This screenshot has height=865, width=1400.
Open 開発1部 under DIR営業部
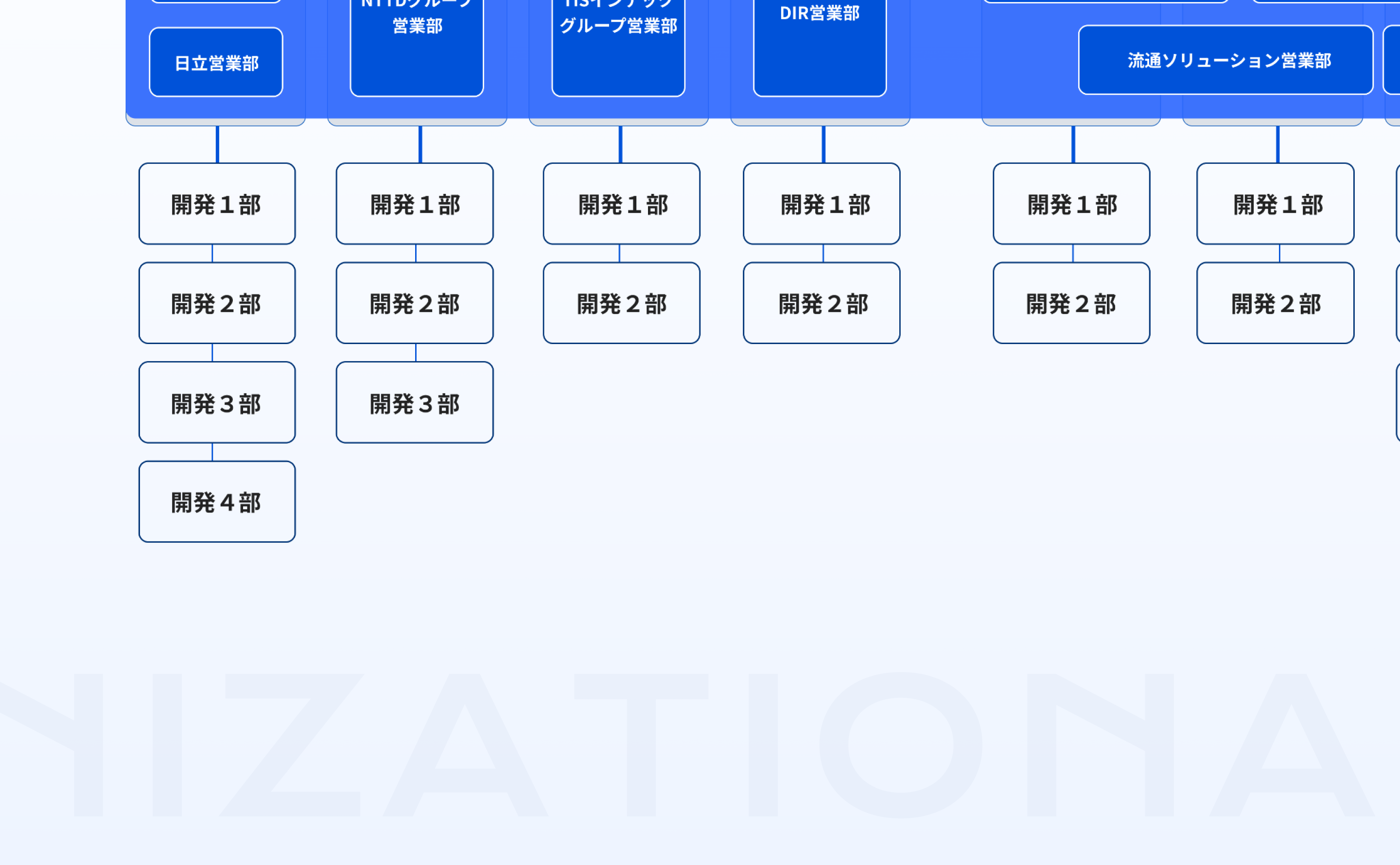(x=822, y=203)
